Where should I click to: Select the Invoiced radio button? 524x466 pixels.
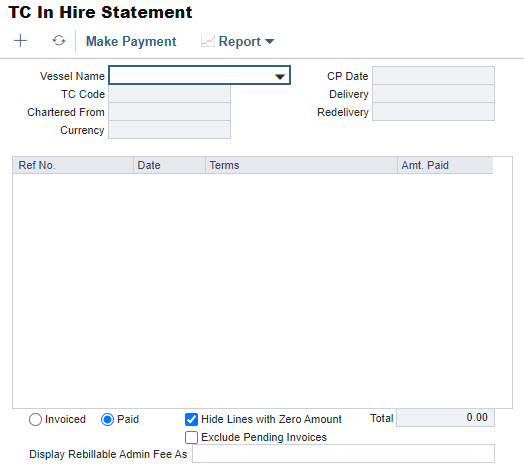[35, 419]
